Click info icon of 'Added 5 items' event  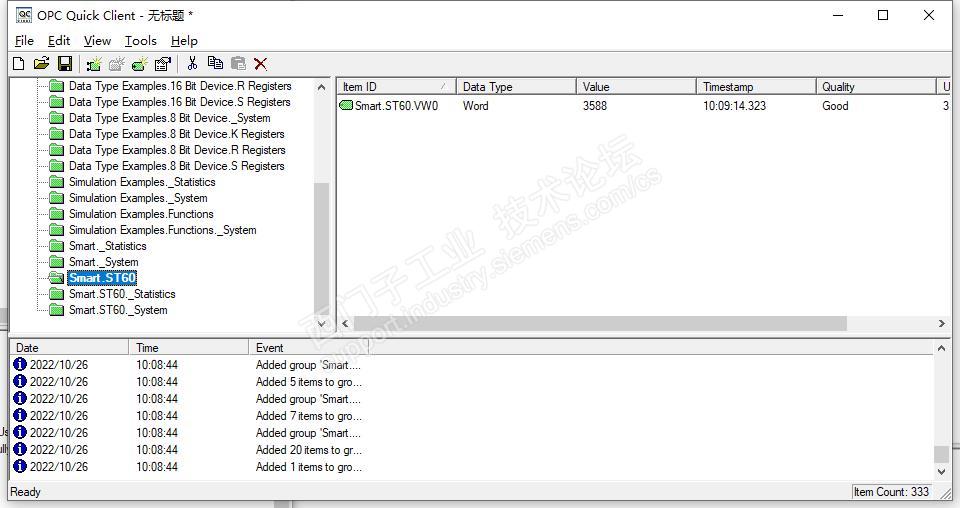[20, 381]
